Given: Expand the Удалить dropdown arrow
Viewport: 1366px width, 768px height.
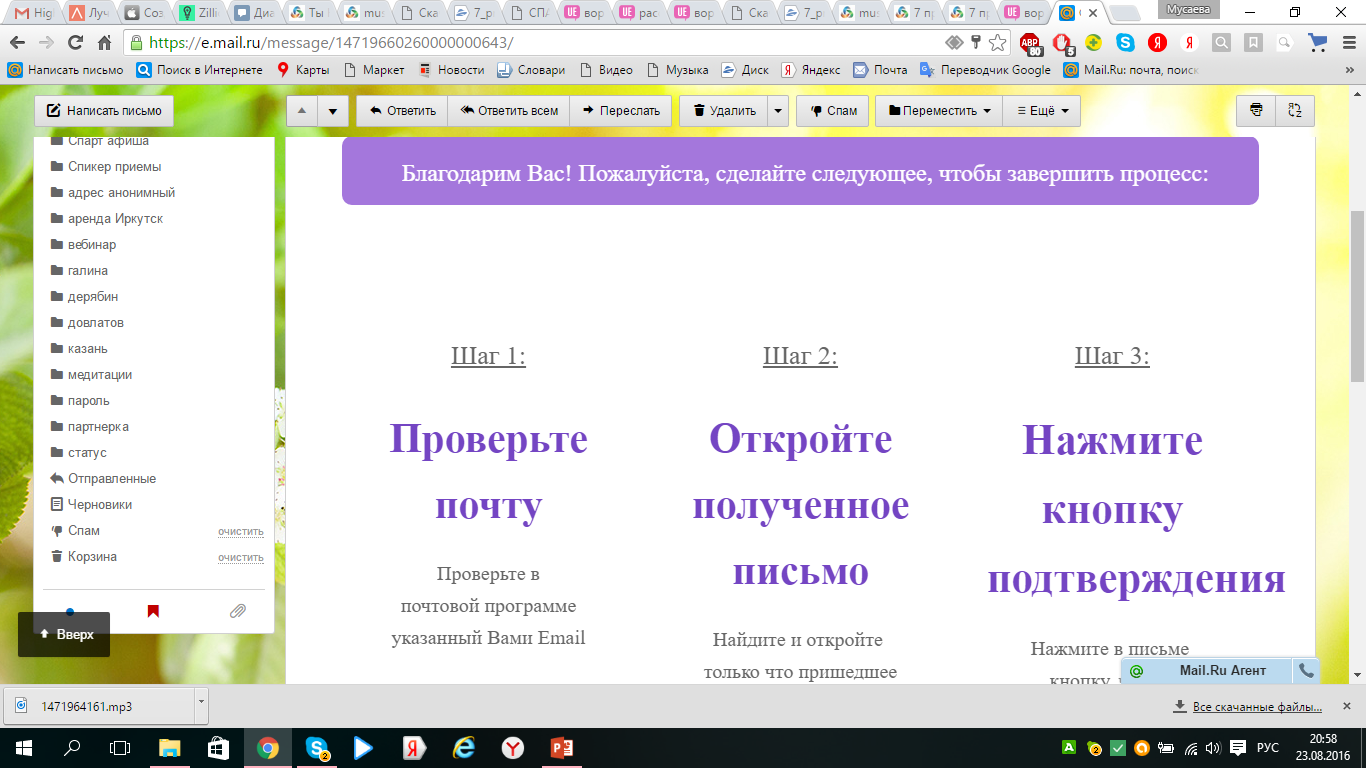Looking at the screenshot, I should (778, 111).
